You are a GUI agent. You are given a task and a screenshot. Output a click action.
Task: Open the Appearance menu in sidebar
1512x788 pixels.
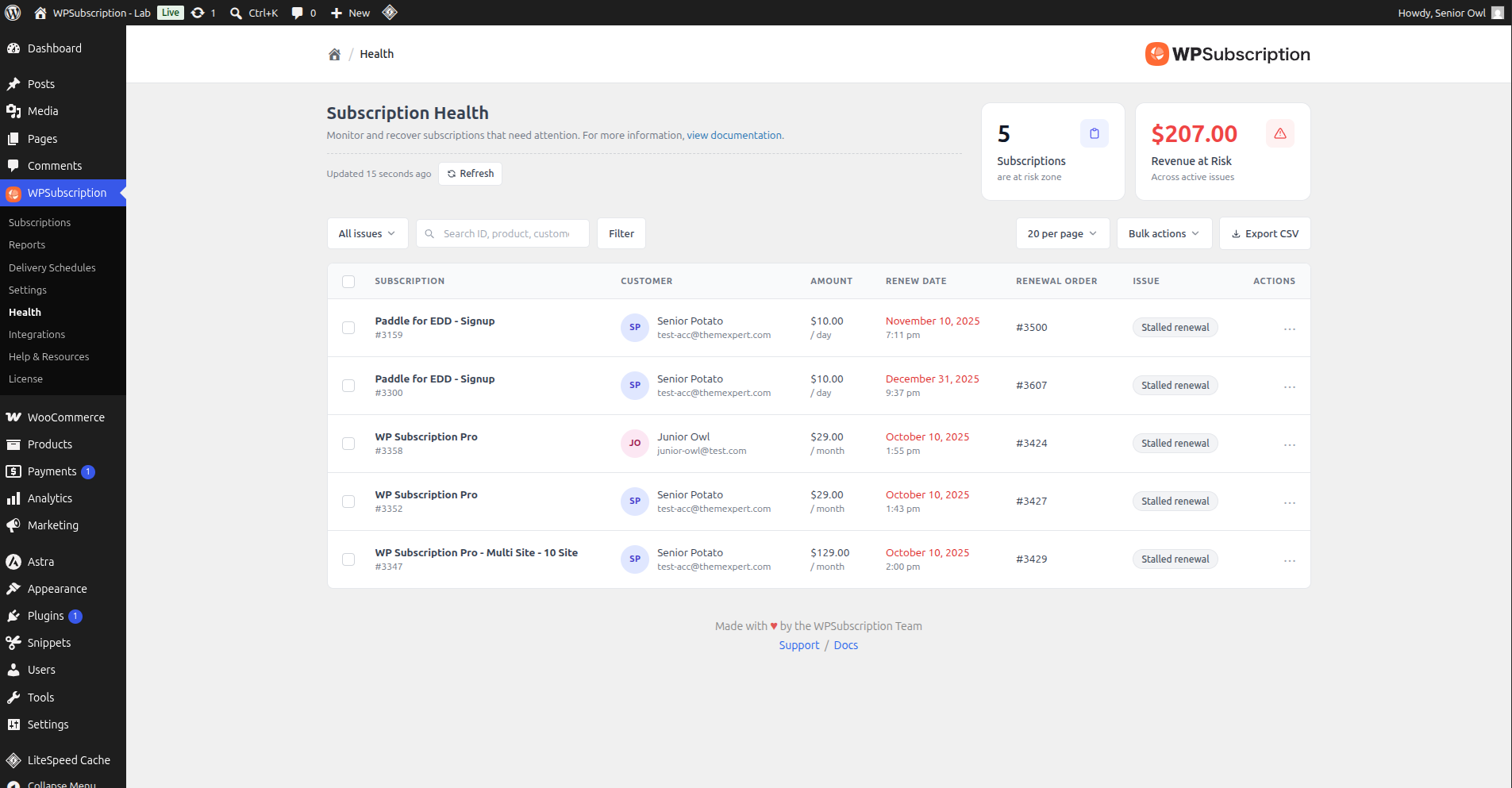click(x=63, y=589)
